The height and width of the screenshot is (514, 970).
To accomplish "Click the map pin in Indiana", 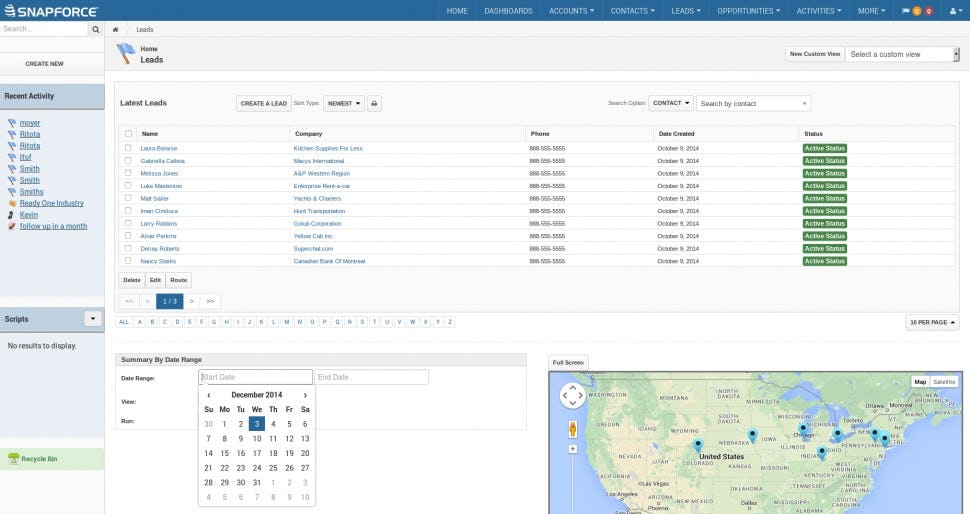I will click(x=822, y=452).
